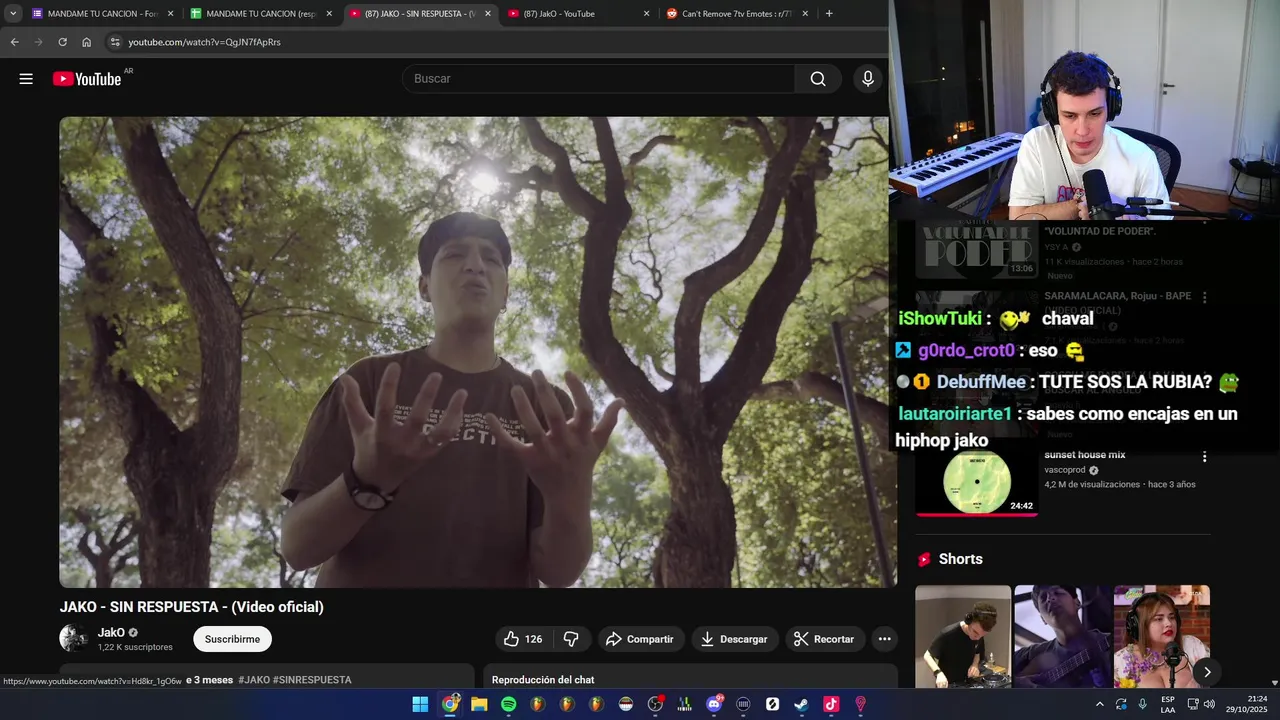
Task: Click the #JAKO hashtag
Action: tap(254, 680)
